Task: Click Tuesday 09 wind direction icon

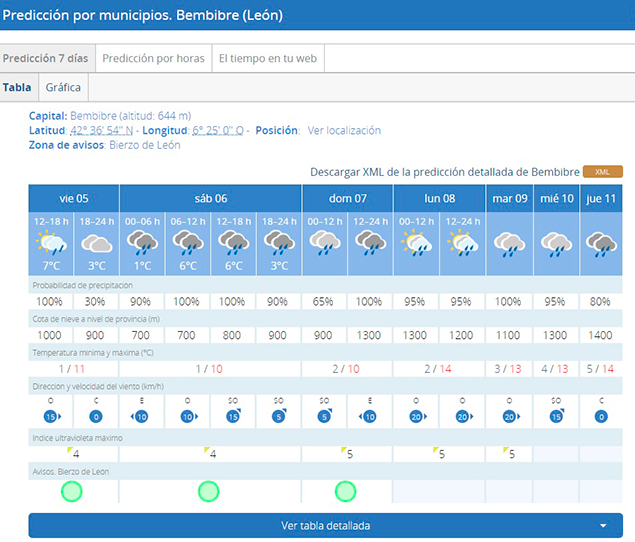Action: 509,415
